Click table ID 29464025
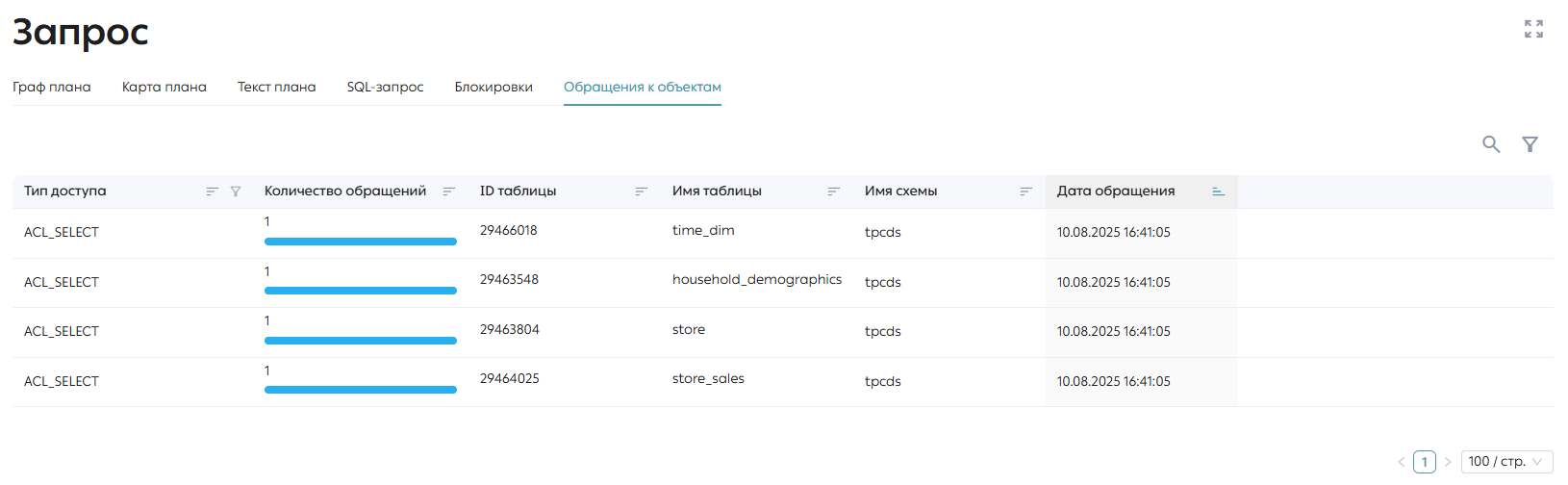This screenshot has height=485, width=1568. [510, 378]
